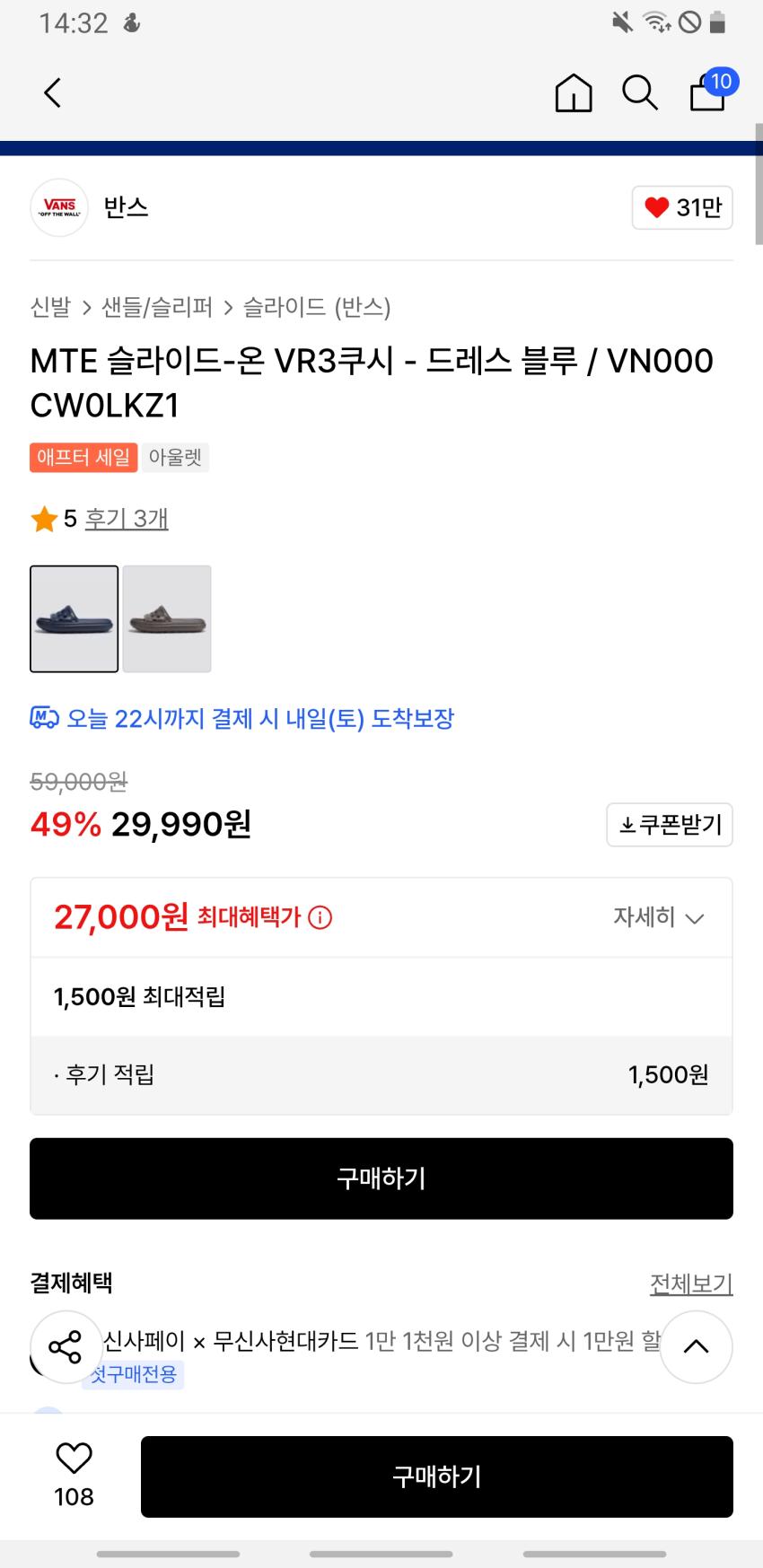Toggle brand like button showing 31만
Viewport: 763px width, 1568px height.
pyautogui.click(x=682, y=207)
